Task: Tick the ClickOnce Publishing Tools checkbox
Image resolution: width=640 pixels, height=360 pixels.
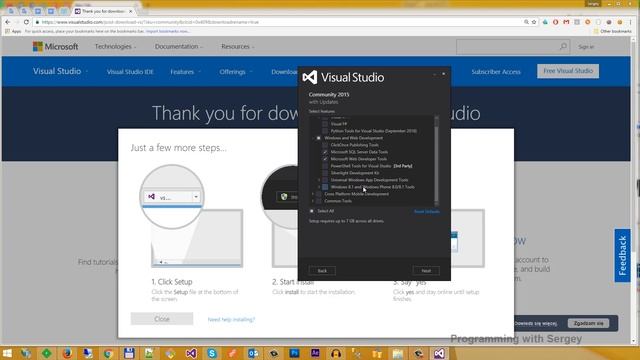Action: [325, 145]
